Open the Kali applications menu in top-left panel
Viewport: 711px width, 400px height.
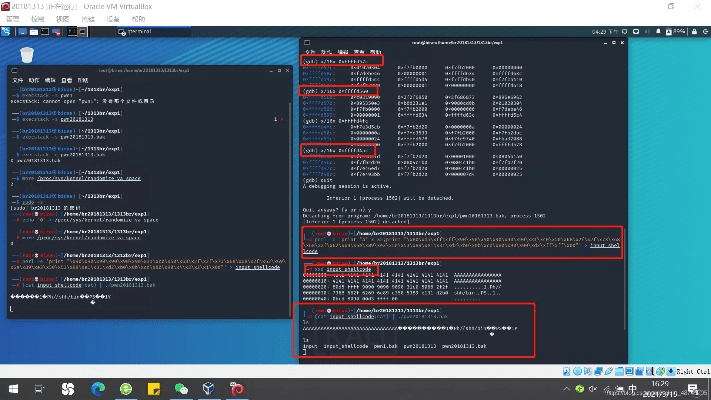[8, 30]
